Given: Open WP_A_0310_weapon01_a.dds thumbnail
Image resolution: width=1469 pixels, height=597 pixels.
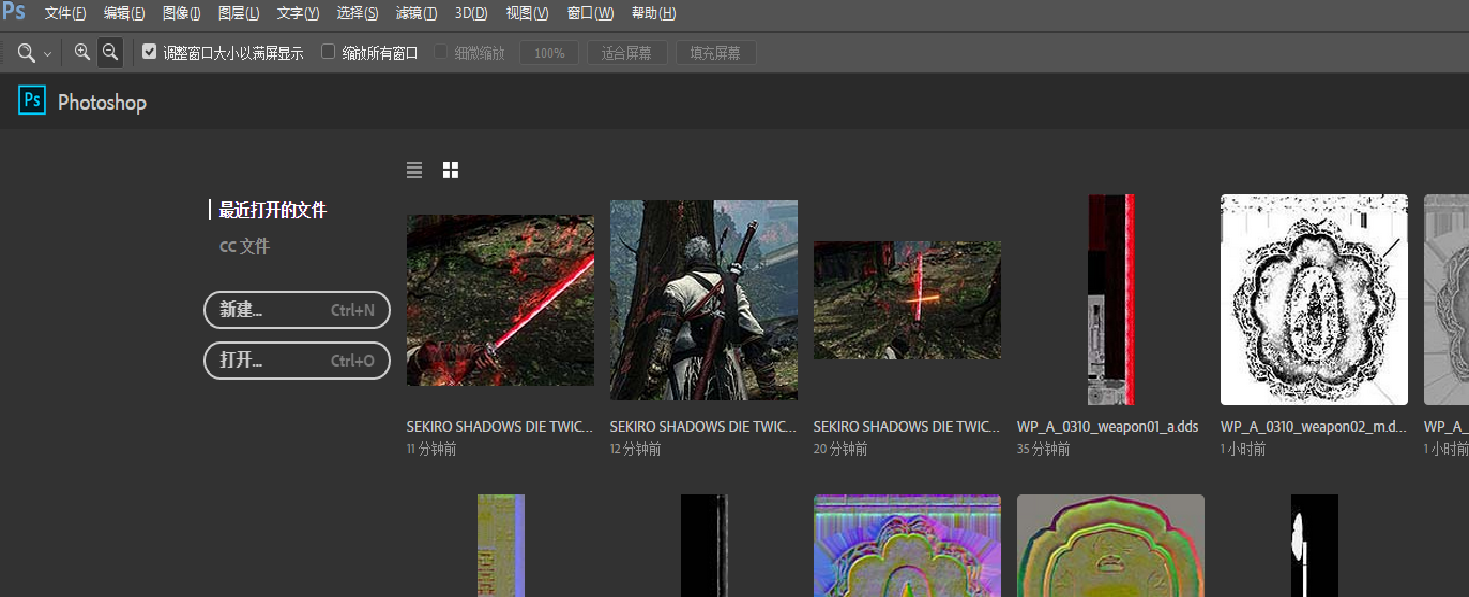Looking at the screenshot, I should coord(1111,299).
